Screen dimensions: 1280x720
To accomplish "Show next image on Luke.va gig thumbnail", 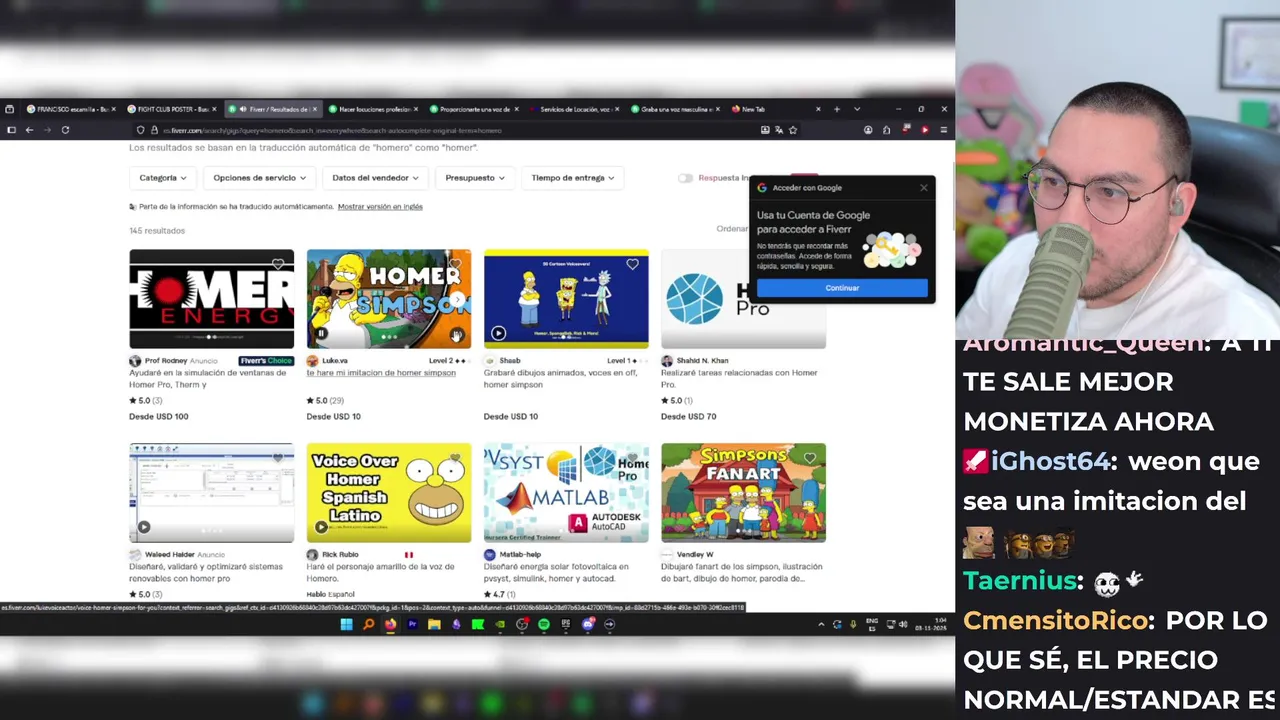I will coord(457,298).
